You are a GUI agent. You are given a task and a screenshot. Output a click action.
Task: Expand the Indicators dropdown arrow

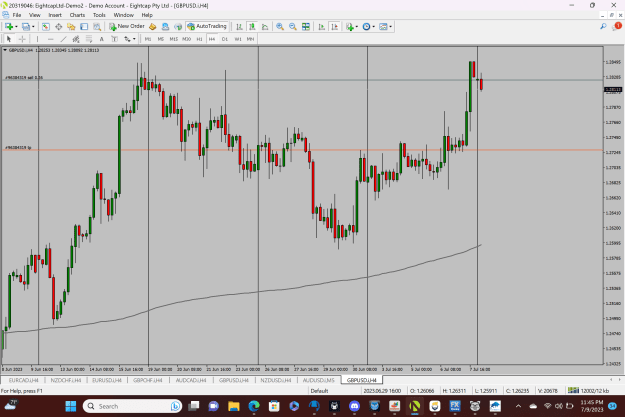pos(356,27)
